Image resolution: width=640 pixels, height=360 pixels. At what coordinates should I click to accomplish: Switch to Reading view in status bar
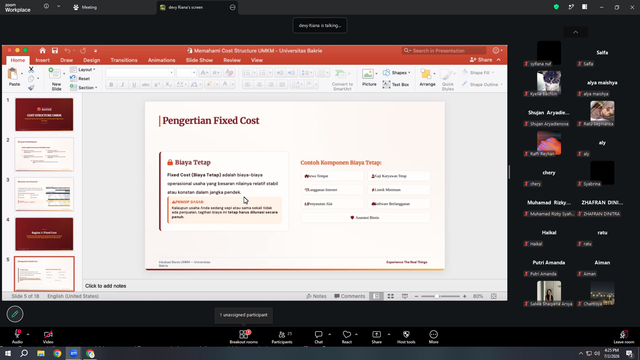click(x=404, y=296)
